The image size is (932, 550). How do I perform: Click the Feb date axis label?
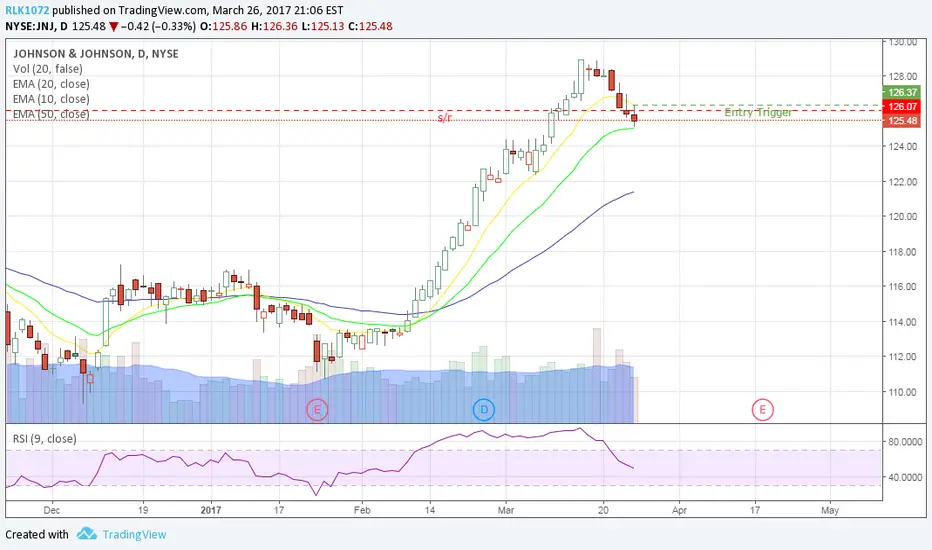click(361, 510)
